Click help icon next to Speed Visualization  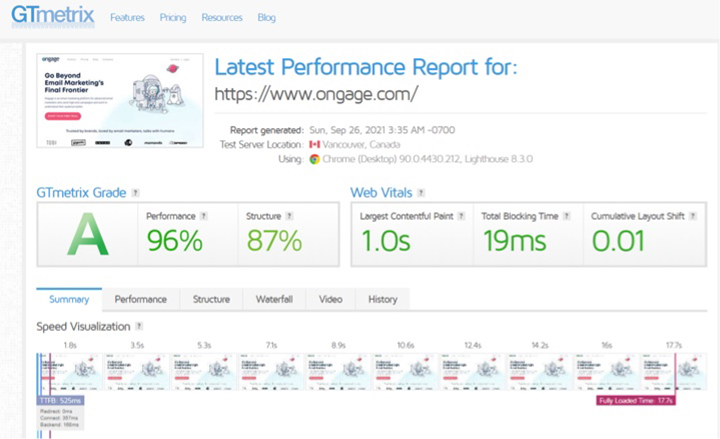click(x=139, y=326)
